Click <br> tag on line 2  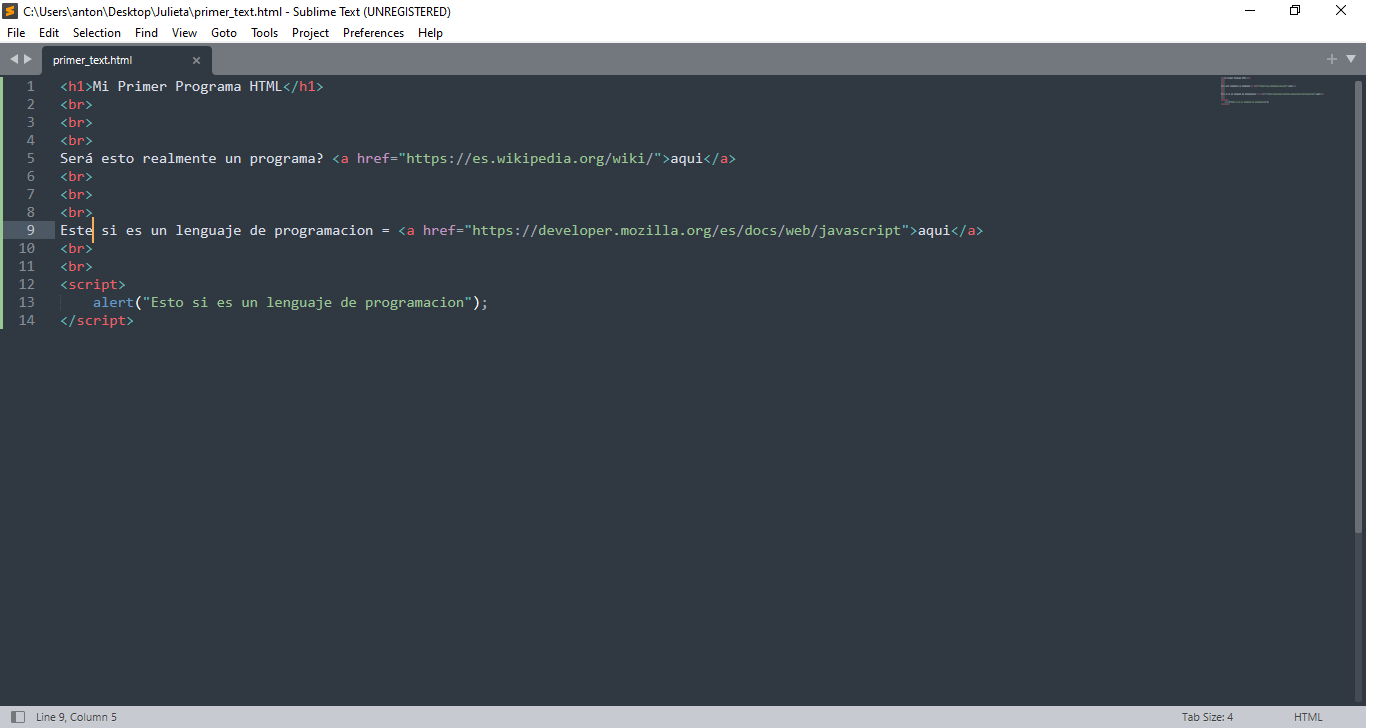coord(76,104)
